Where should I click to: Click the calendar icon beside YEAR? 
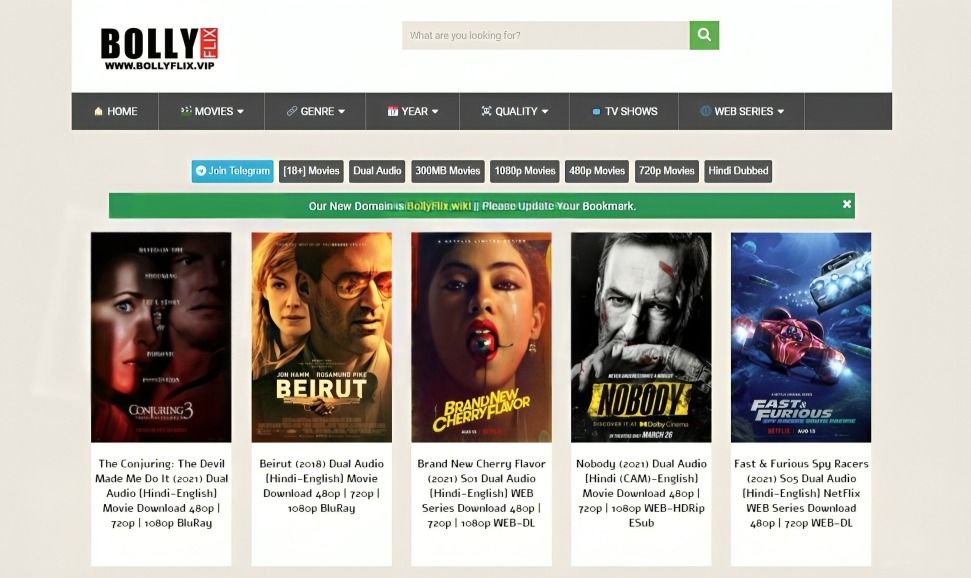(393, 111)
